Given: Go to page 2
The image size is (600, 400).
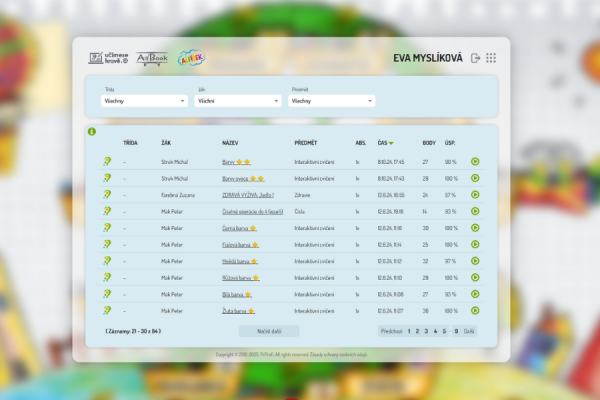Looking at the screenshot, I should point(417,331).
